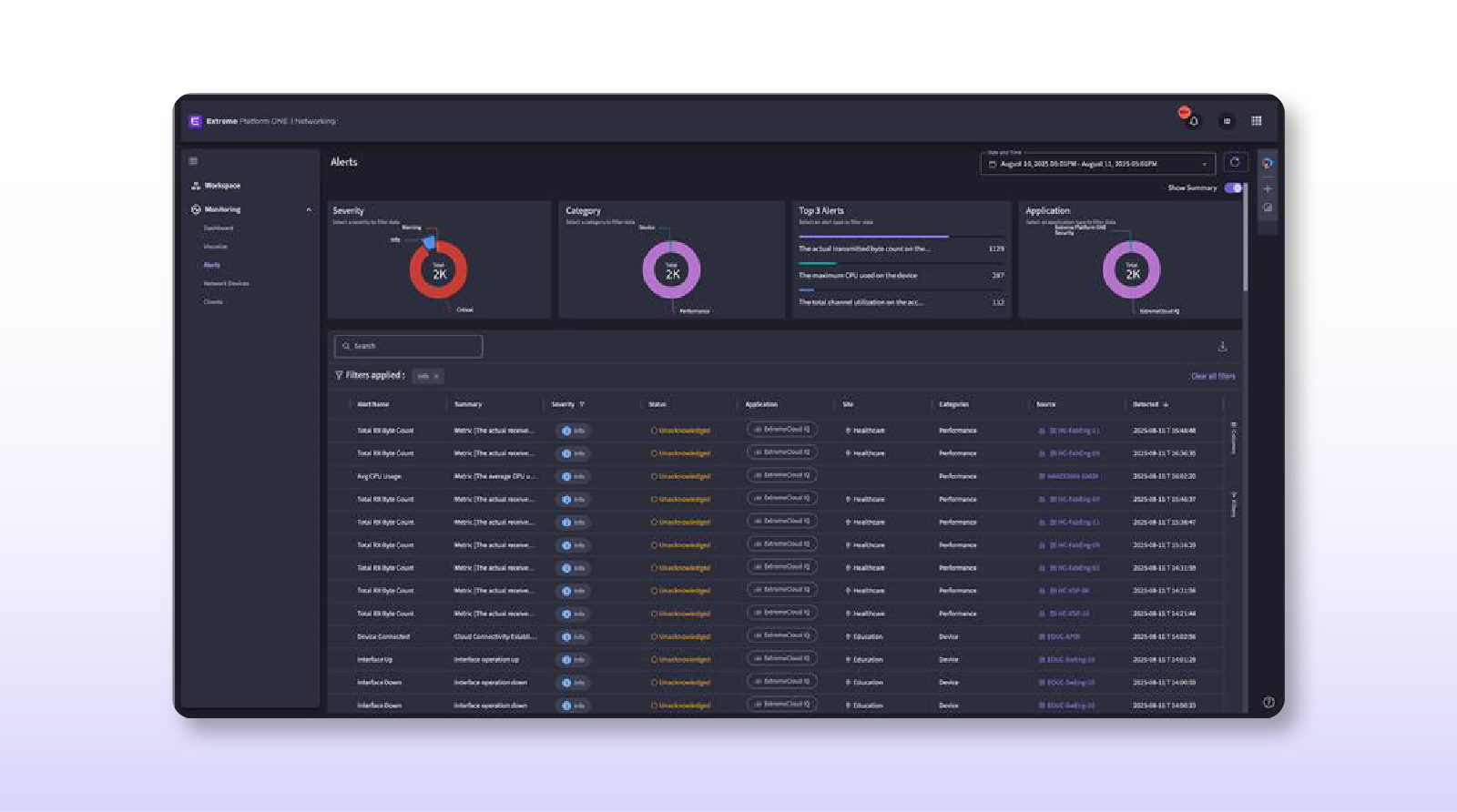Go to the Dashboard page
Screen dimensions: 1457x812
tap(219, 228)
